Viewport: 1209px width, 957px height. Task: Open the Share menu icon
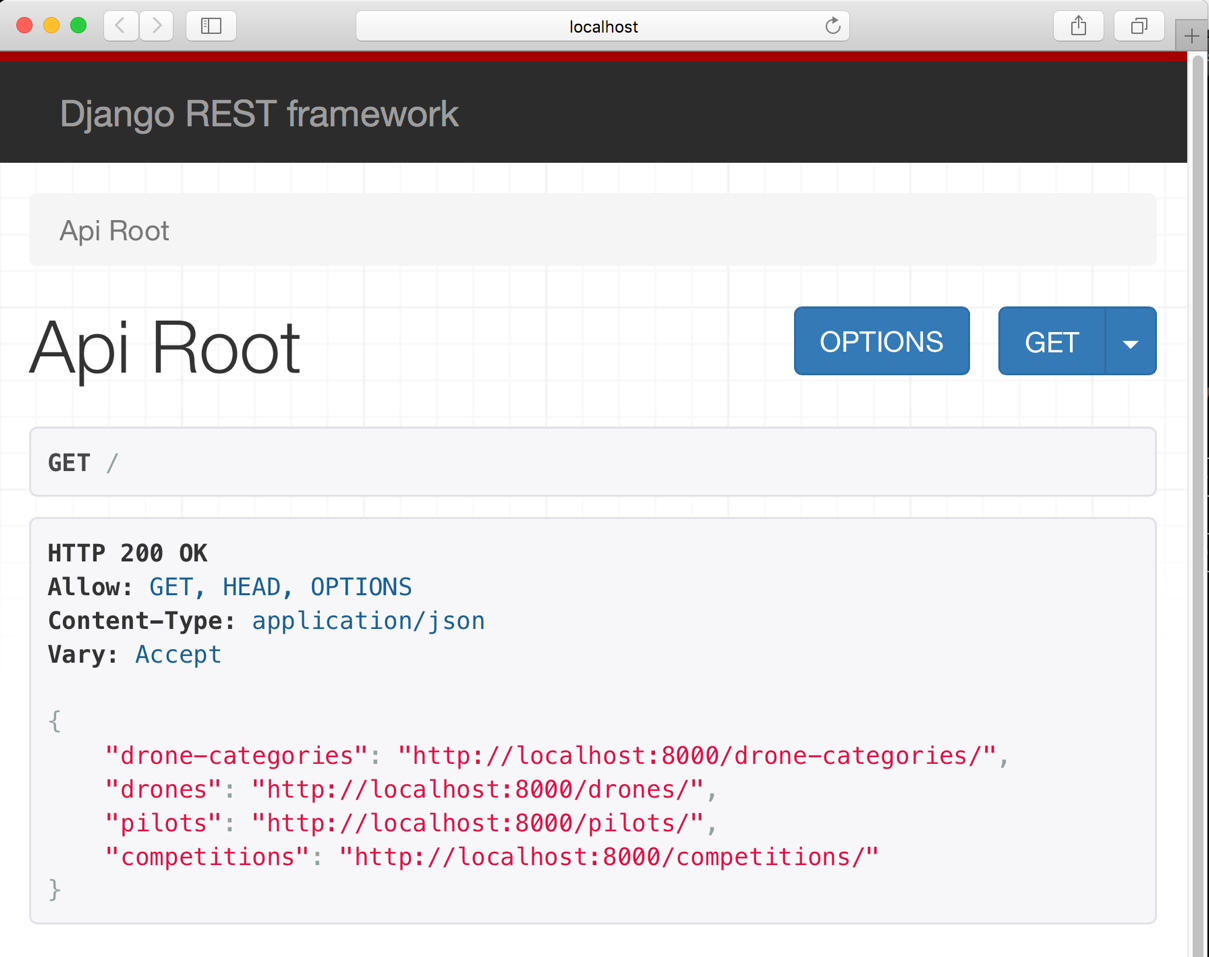pos(1078,26)
